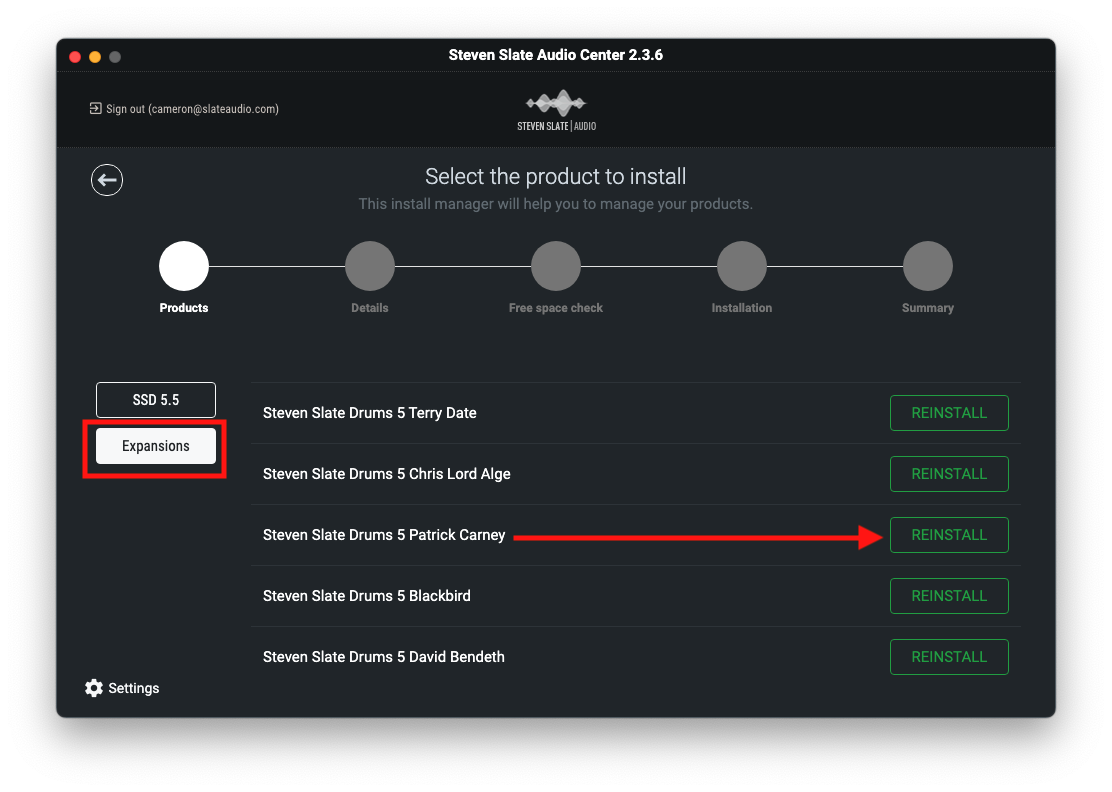This screenshot has height=792, width=1112.
Task: Select the Expansions tab
Action: 156,446
